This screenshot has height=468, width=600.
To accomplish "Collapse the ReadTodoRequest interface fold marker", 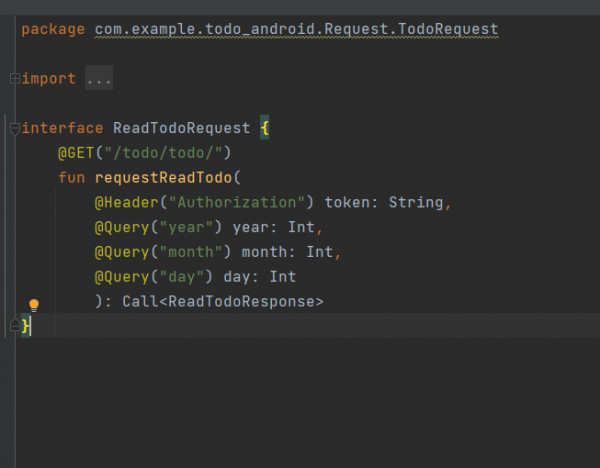I will pos(15,129).
